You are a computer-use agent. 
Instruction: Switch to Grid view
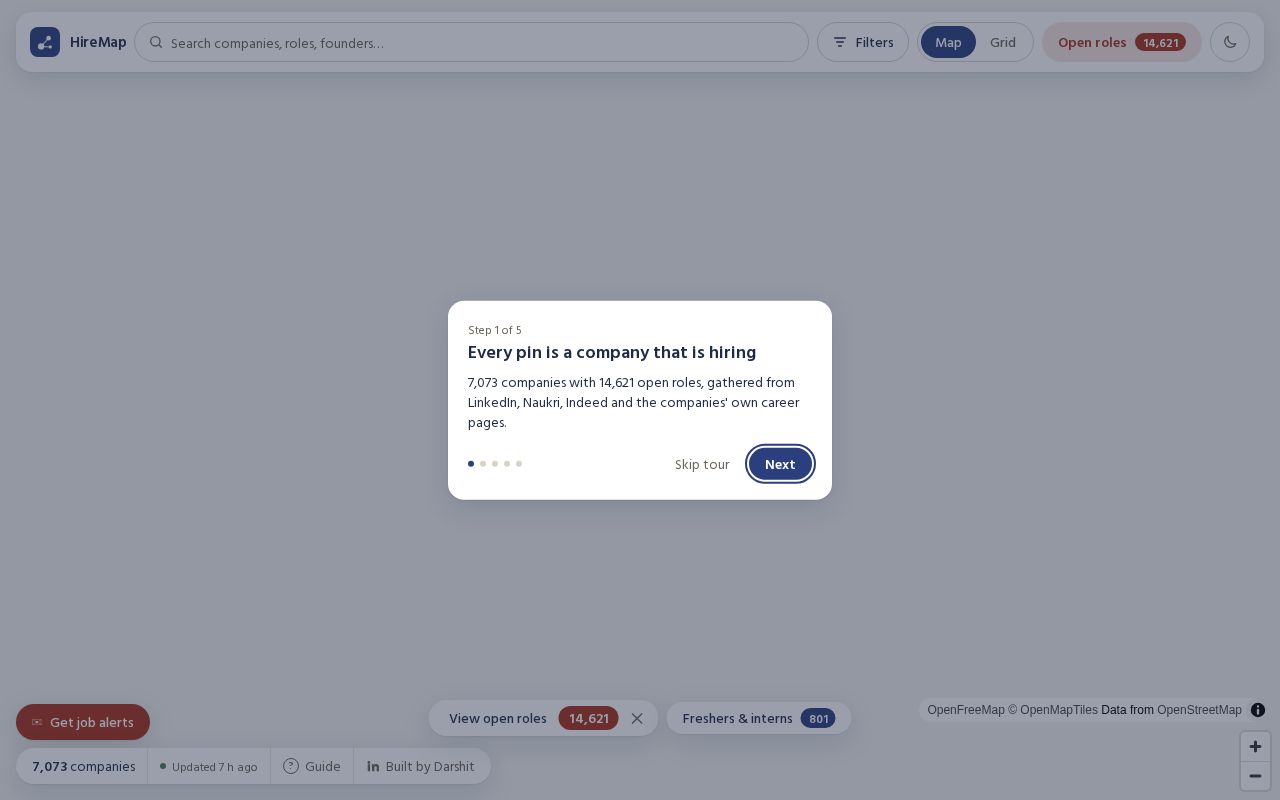(x=1003, y=42)
